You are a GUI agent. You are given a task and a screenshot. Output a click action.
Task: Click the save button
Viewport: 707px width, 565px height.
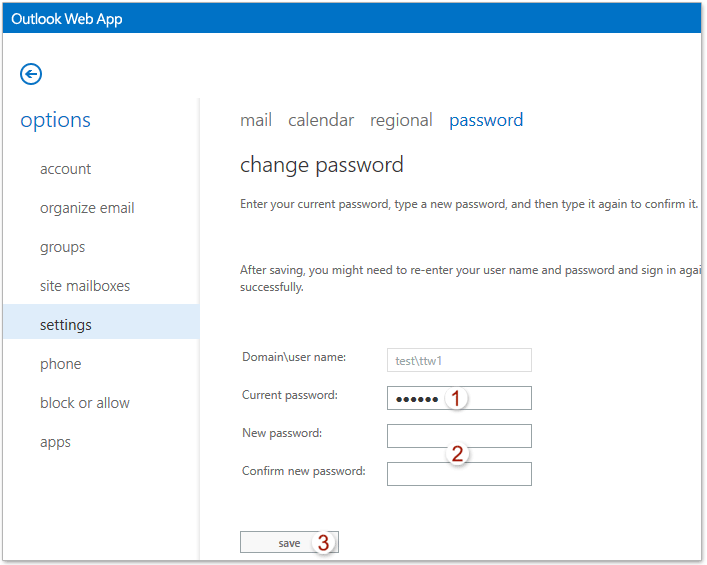point(289,542)
